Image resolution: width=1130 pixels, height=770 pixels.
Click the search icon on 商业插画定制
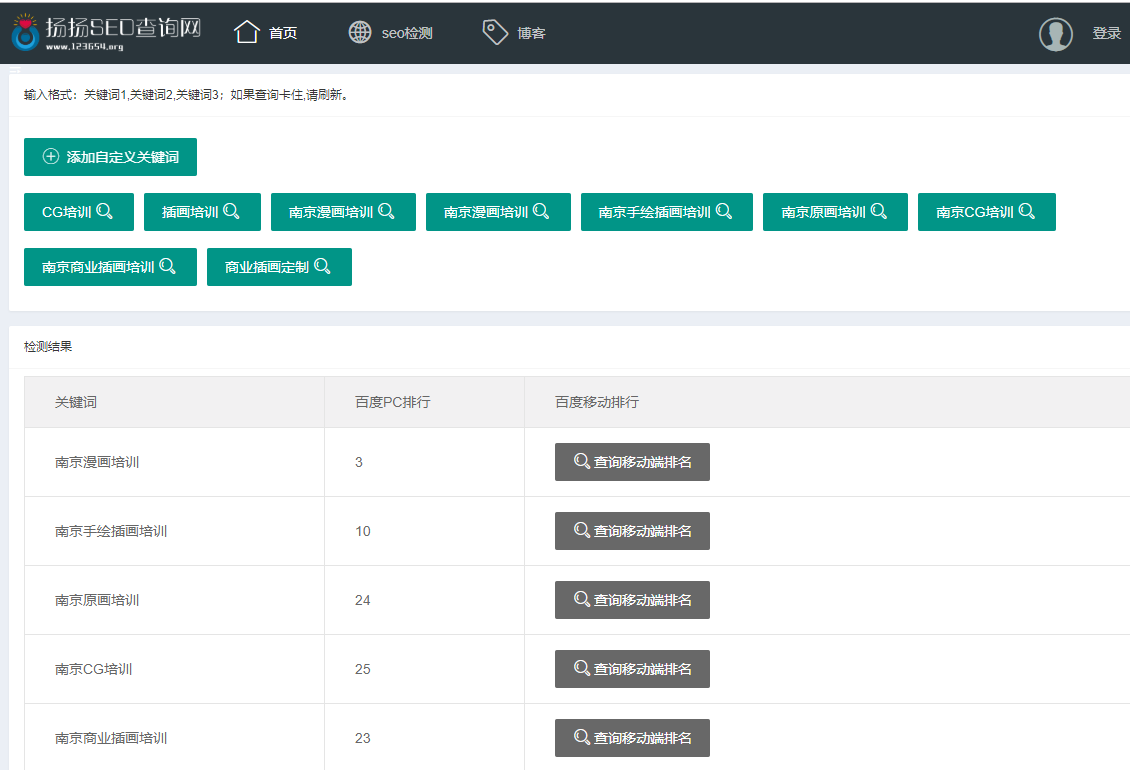[x=322, y=266]
